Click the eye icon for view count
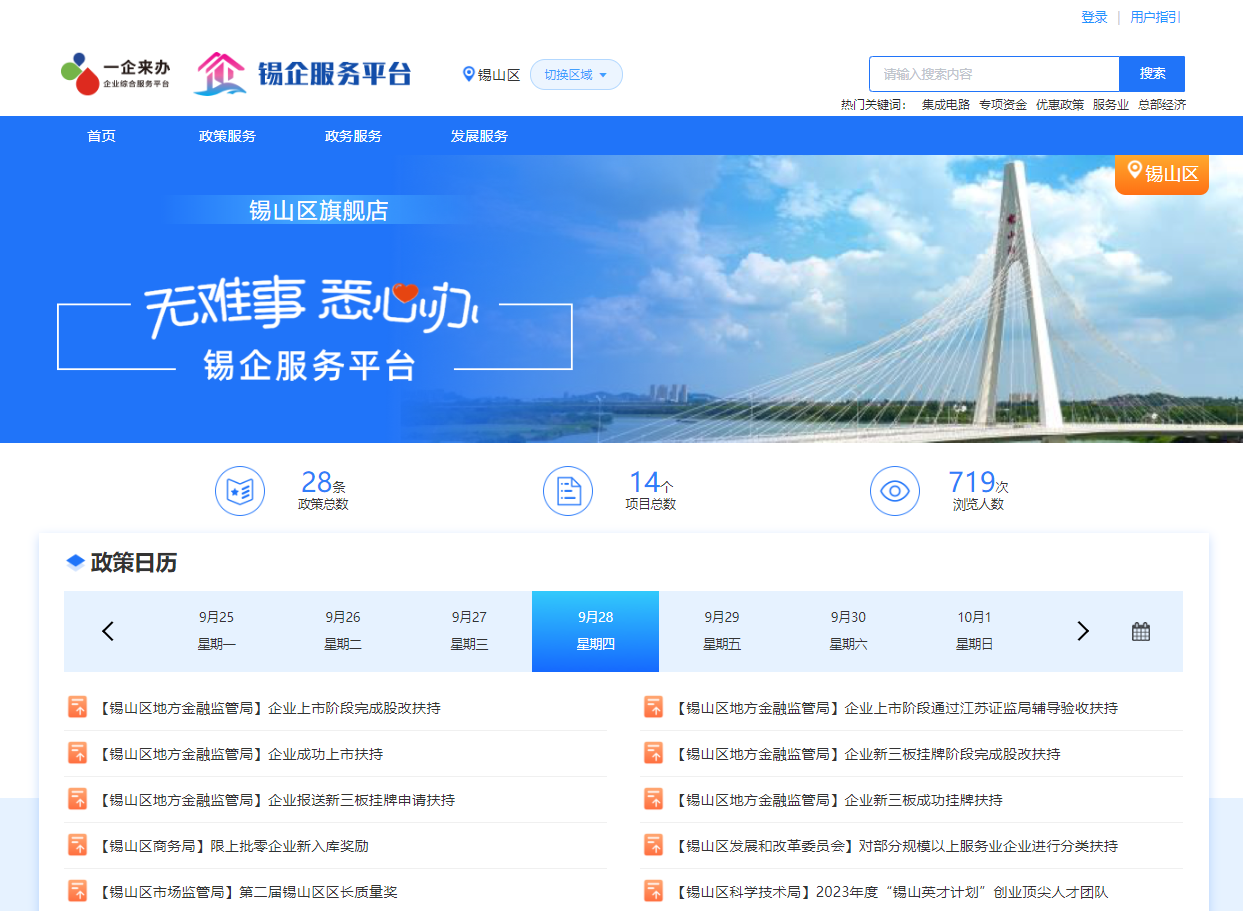Screen dimensions: 1243x911 click(x=894, y=491)
